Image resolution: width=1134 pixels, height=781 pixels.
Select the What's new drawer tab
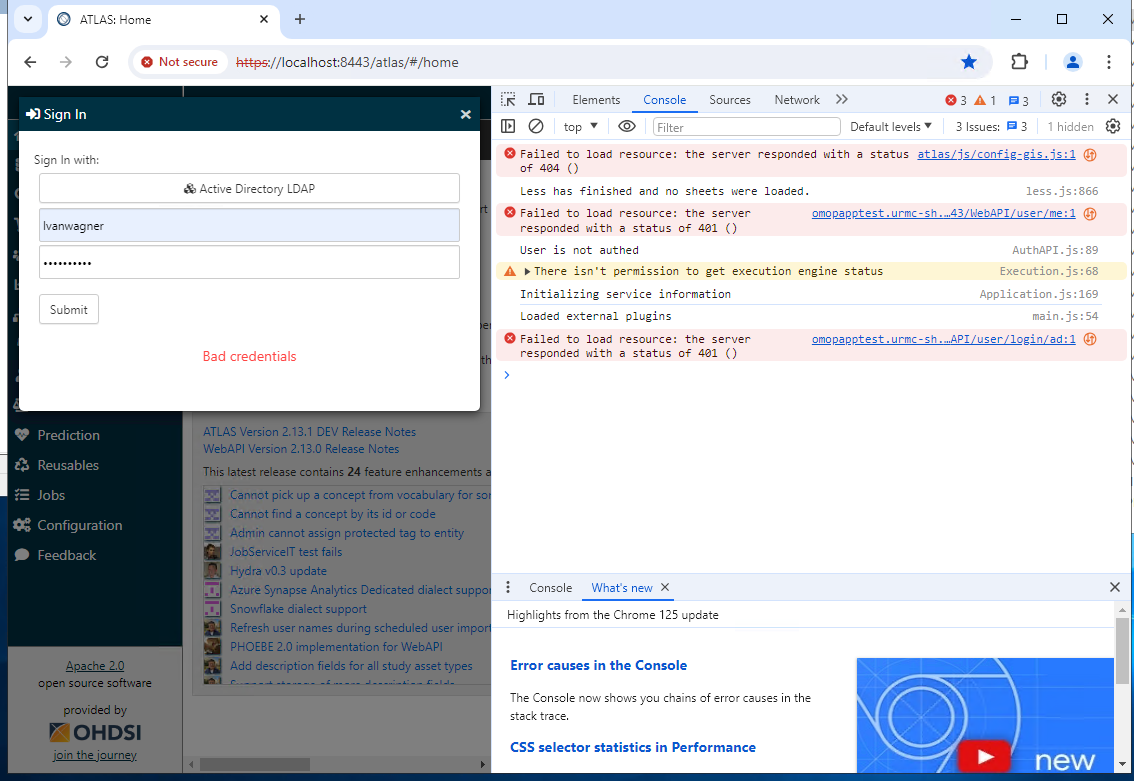[x=622, y=588]
